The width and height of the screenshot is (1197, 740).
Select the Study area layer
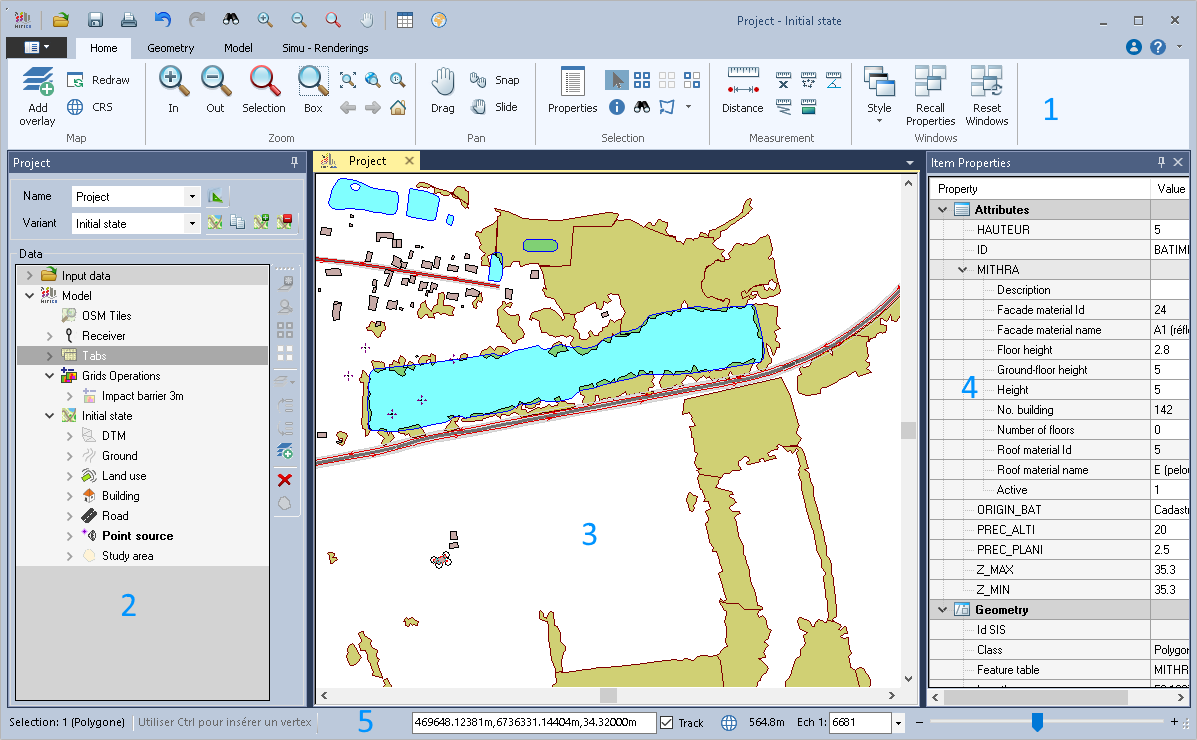127,555
